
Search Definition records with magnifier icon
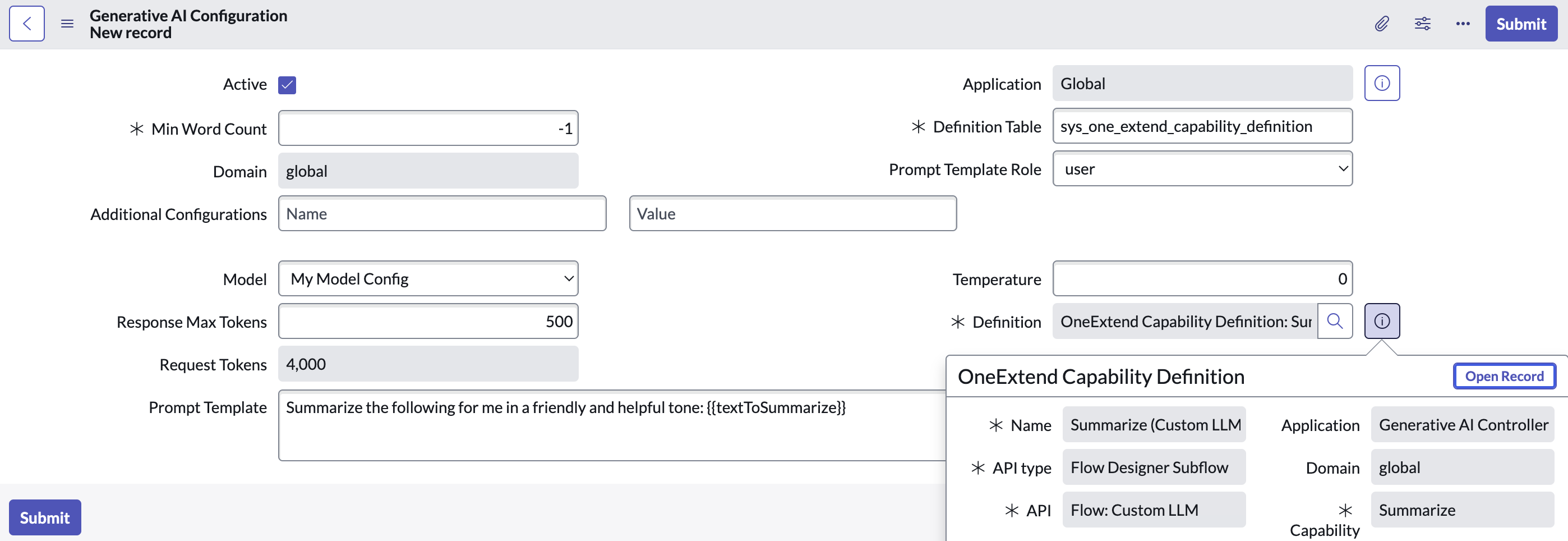pyautogui.click(x=1334, y=321)
